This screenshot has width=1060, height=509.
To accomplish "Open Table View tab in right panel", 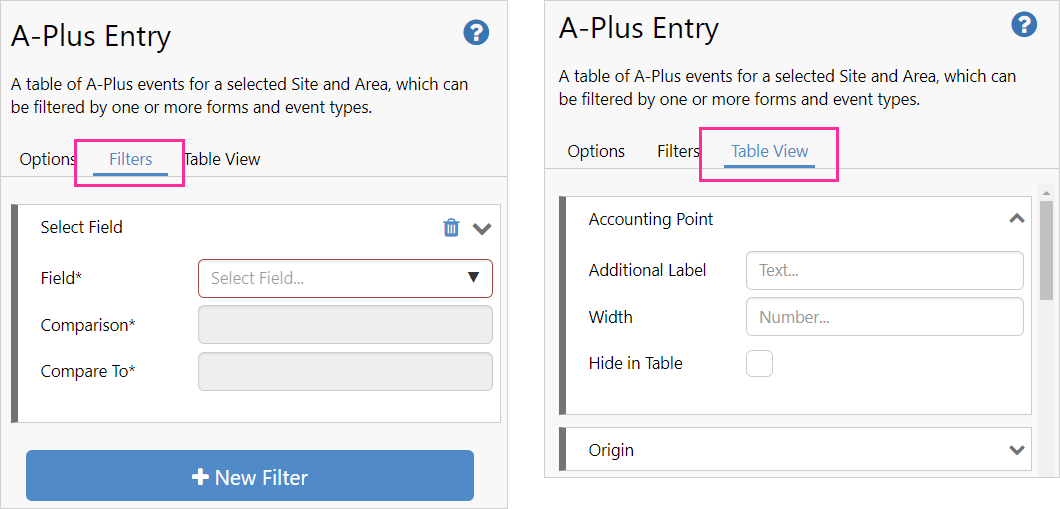I will (x=769, y=151).
